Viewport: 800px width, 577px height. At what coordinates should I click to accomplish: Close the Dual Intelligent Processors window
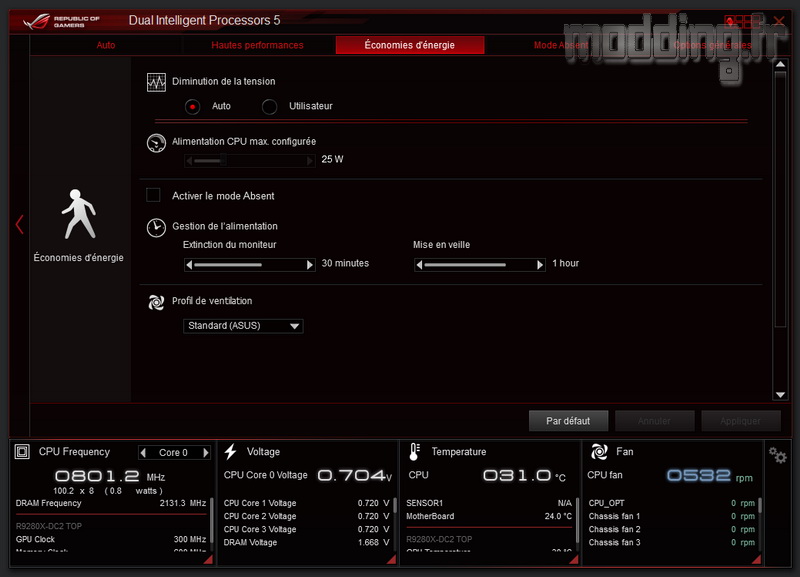click(x=779, y=21)
